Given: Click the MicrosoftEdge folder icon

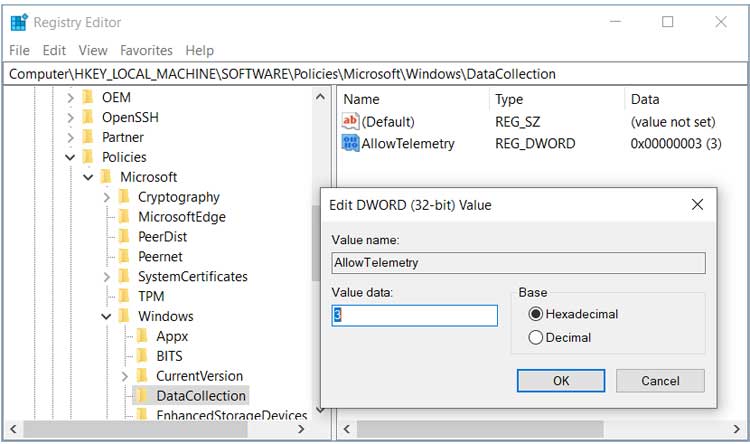Looking at the screenshot, I should [124, 217].
